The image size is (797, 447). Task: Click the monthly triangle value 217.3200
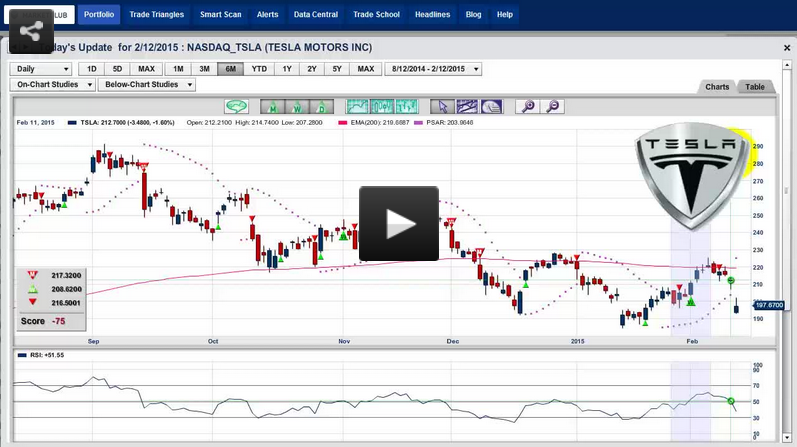(66, 275)
